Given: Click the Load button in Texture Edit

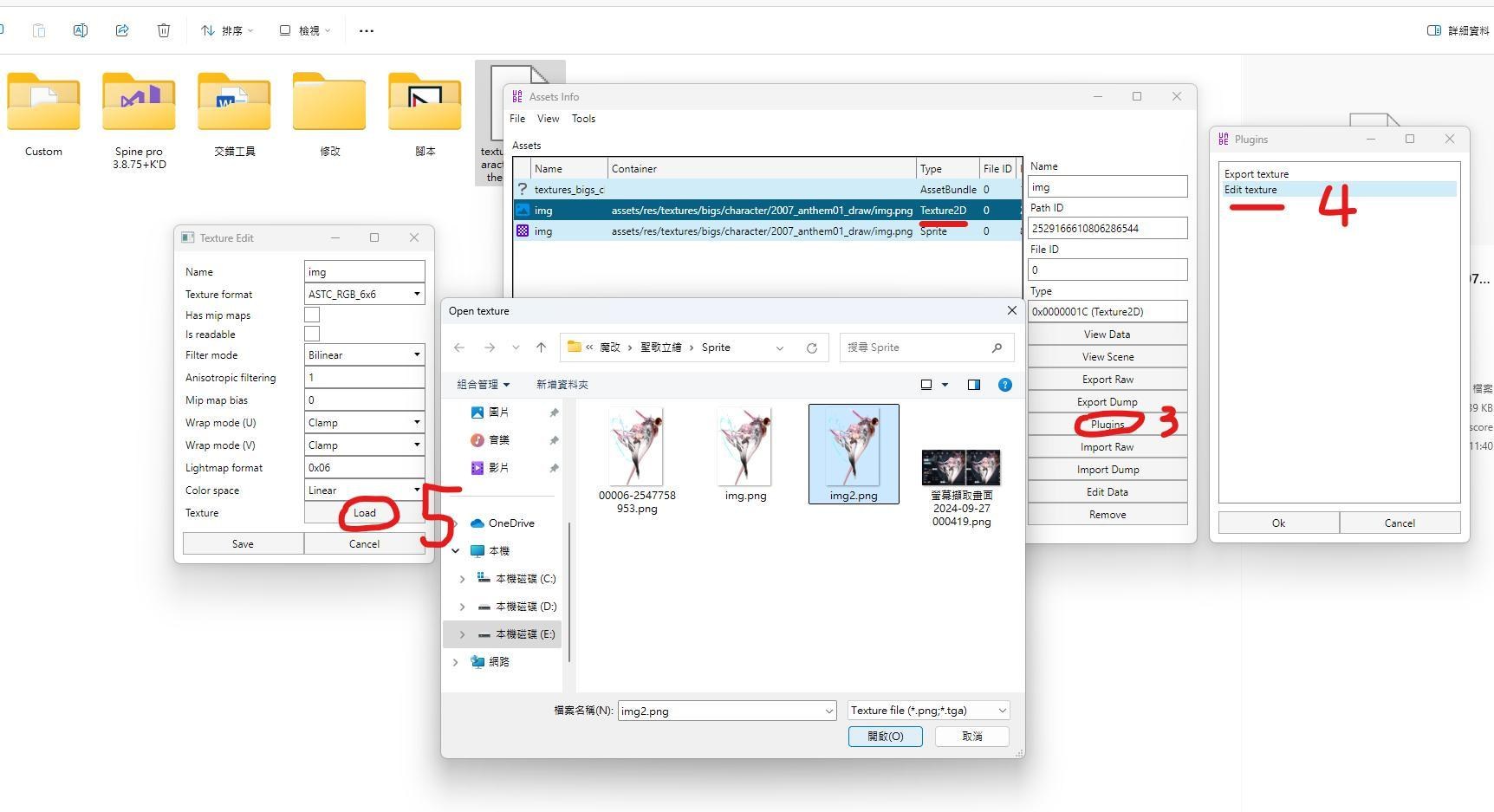Looking at the screenshot, I should click(x=365, y=513).
